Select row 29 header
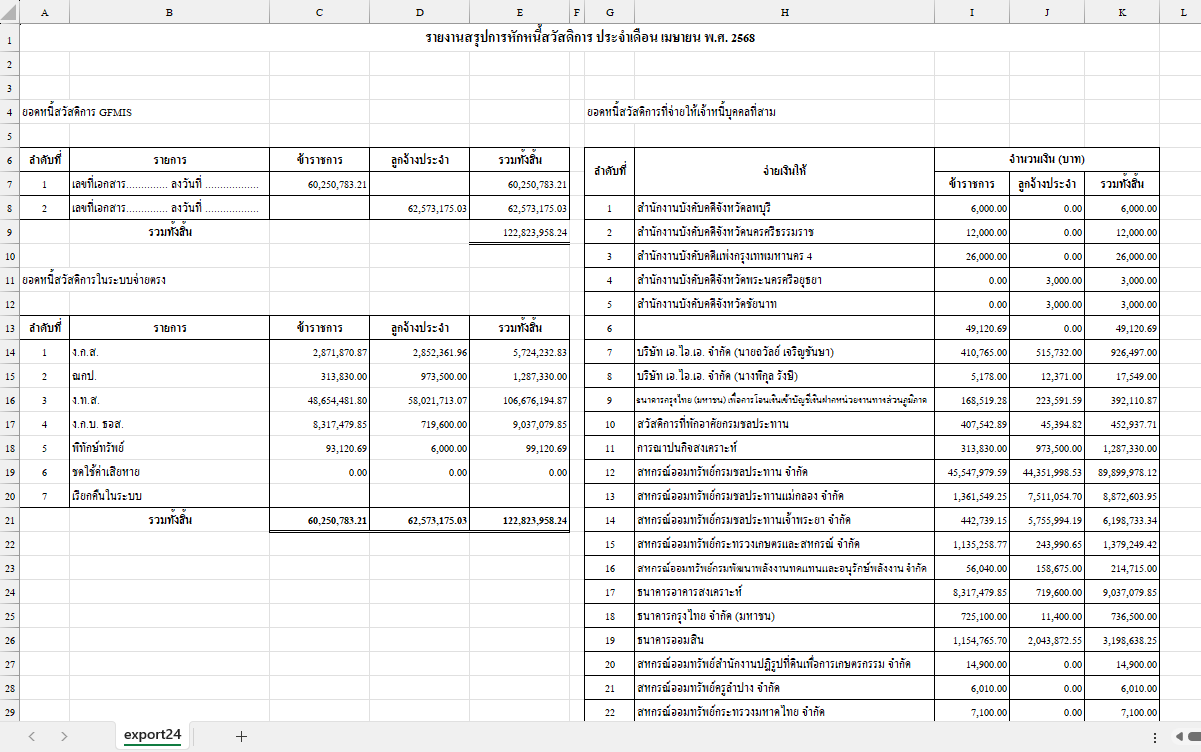The image size is (1201, 752). 10,712
